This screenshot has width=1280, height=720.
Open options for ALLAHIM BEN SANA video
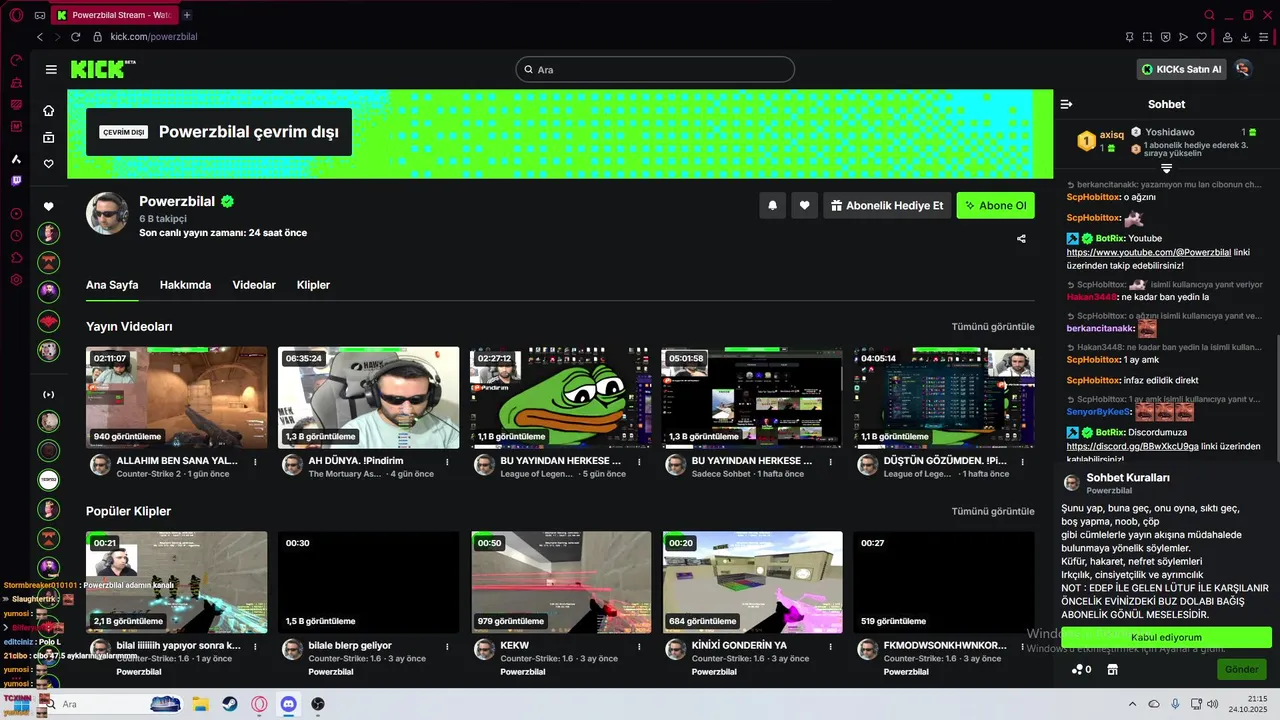tap(255, 462)
